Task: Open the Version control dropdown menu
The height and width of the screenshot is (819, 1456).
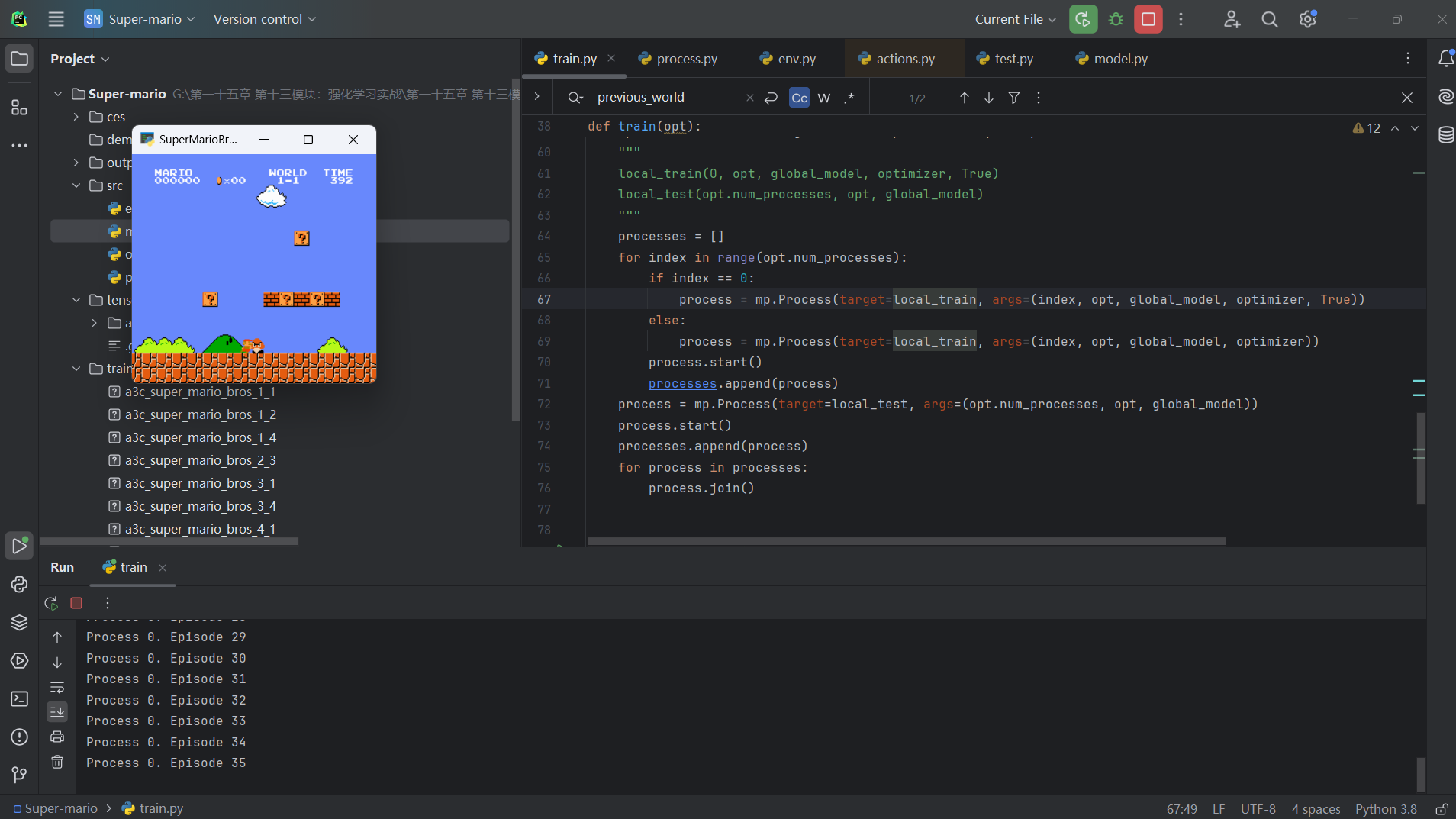Action: click(x=264, y=19)
